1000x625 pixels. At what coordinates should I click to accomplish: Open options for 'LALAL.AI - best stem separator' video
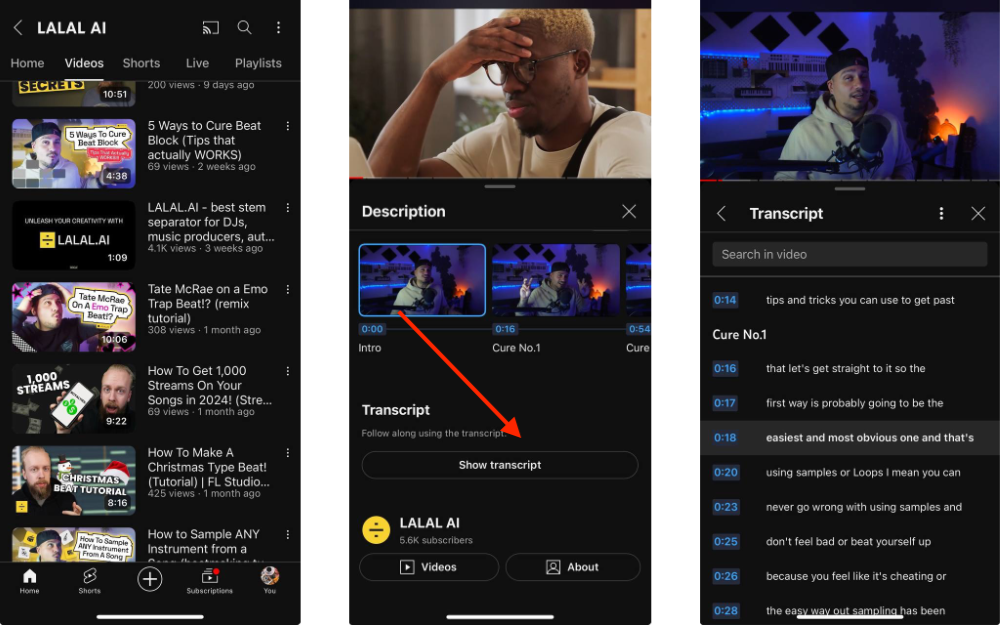tap(288, 208)
